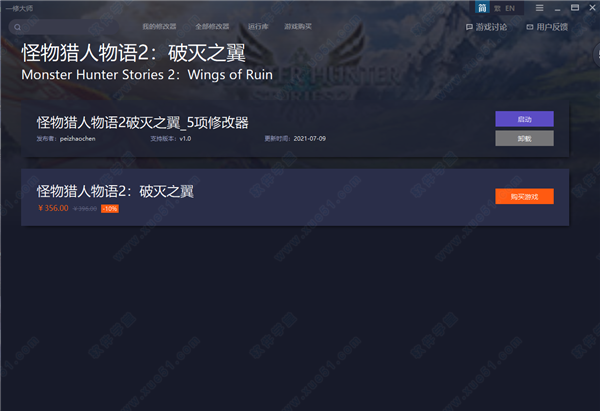Click the 一修大师 app title
The width and height of the screenshot is (600, 411).
point(19,8)
